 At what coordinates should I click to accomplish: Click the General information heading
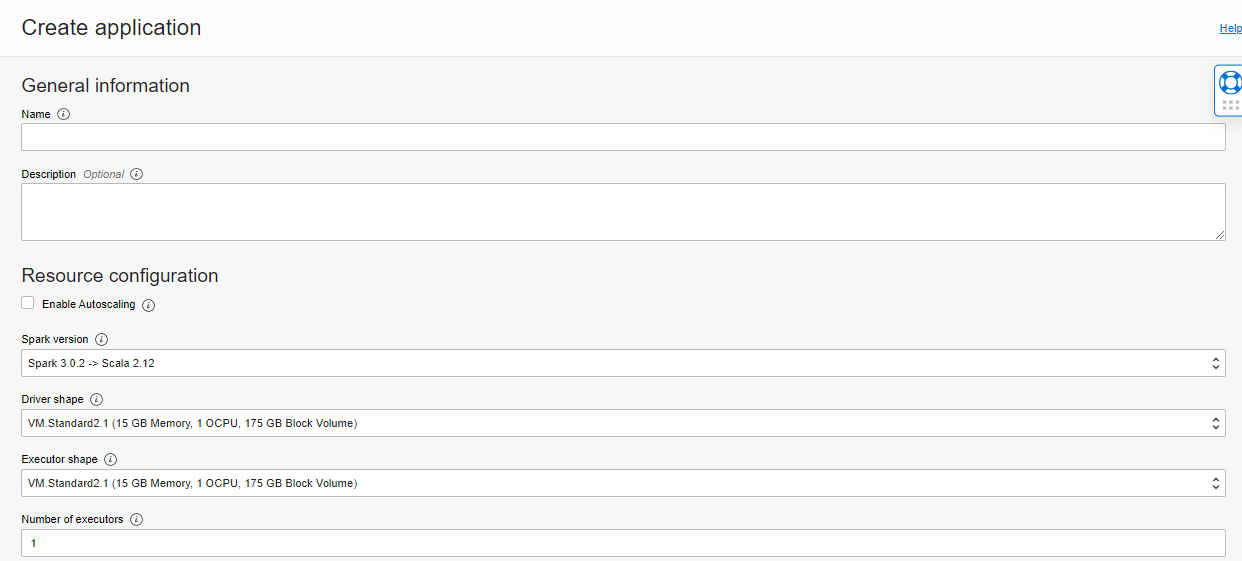106,86
